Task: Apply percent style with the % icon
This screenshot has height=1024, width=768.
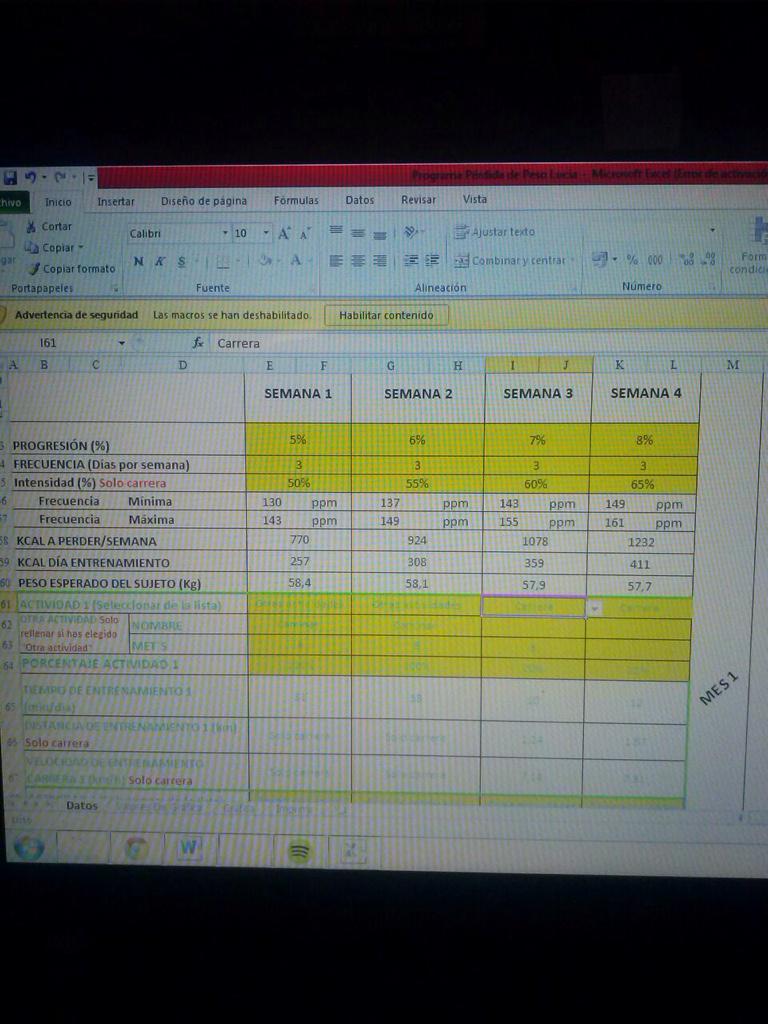Action: (632, 259)
